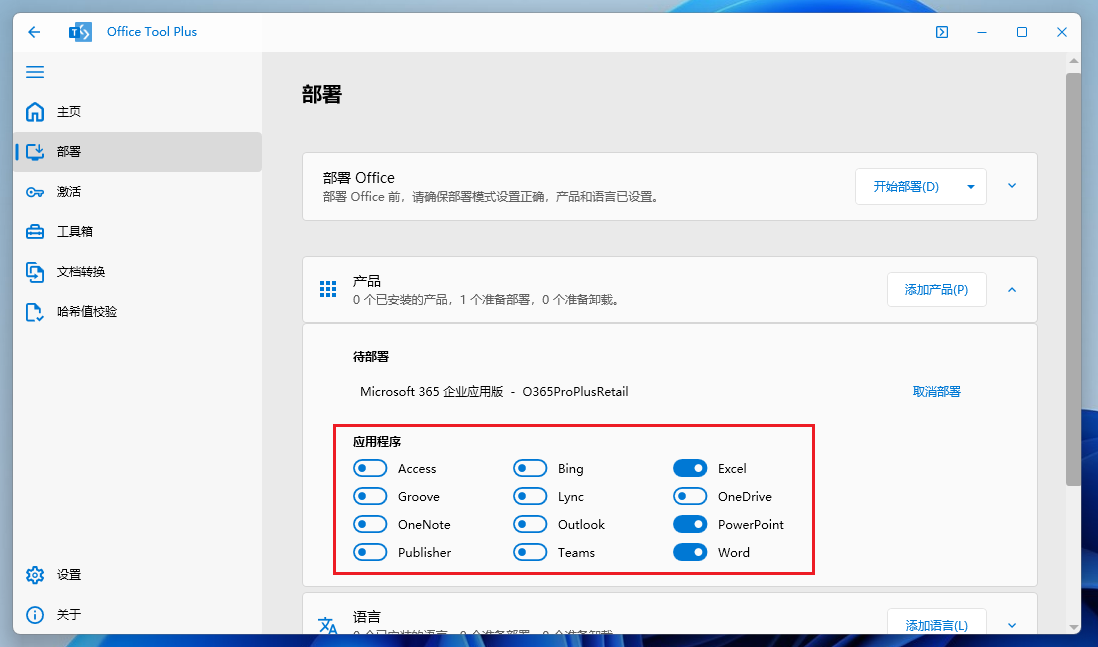Expand the 语言 section chevron

pos(1012,625)
